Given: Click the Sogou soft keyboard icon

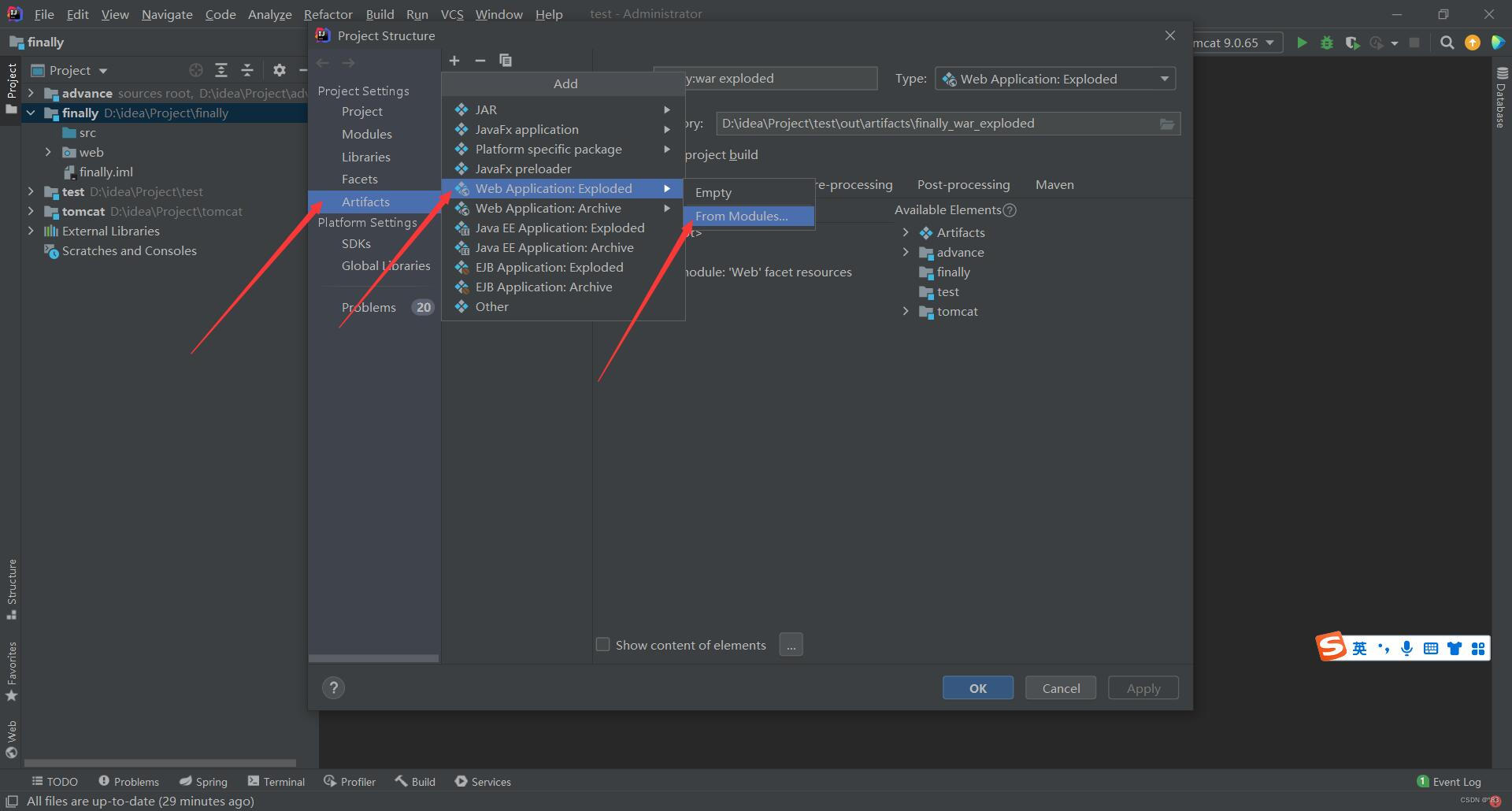Looking at the screenshot, I should click(1431, 649).
